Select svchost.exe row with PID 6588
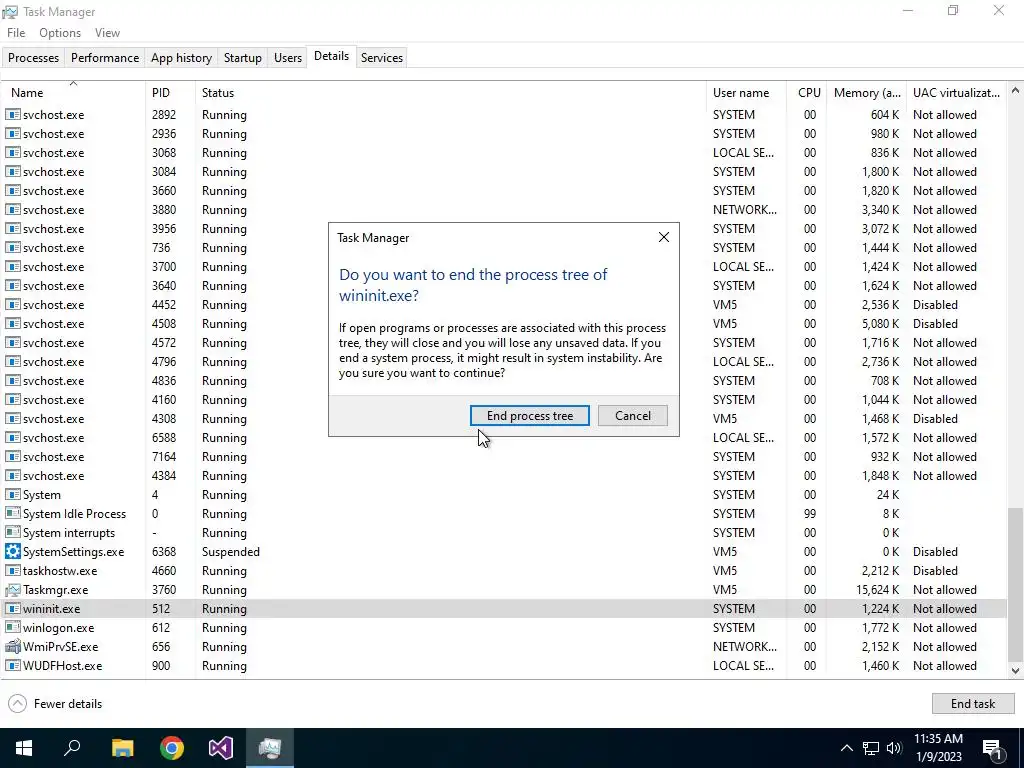 [504, 438]
